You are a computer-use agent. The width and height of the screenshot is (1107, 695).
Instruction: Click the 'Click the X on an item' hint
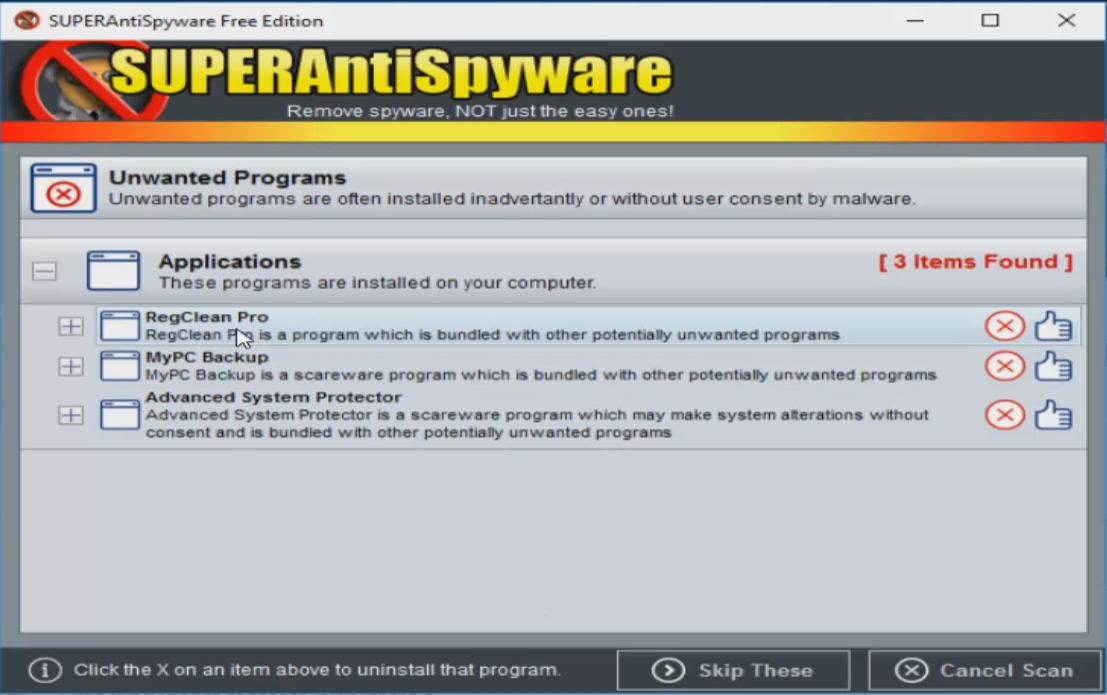click(317, 670)
